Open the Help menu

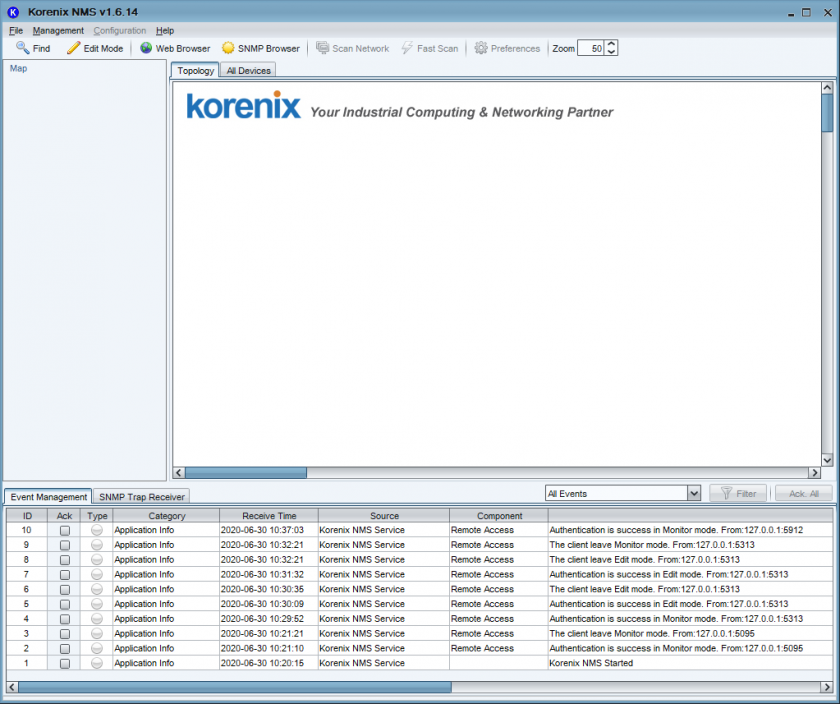(165, 31)
